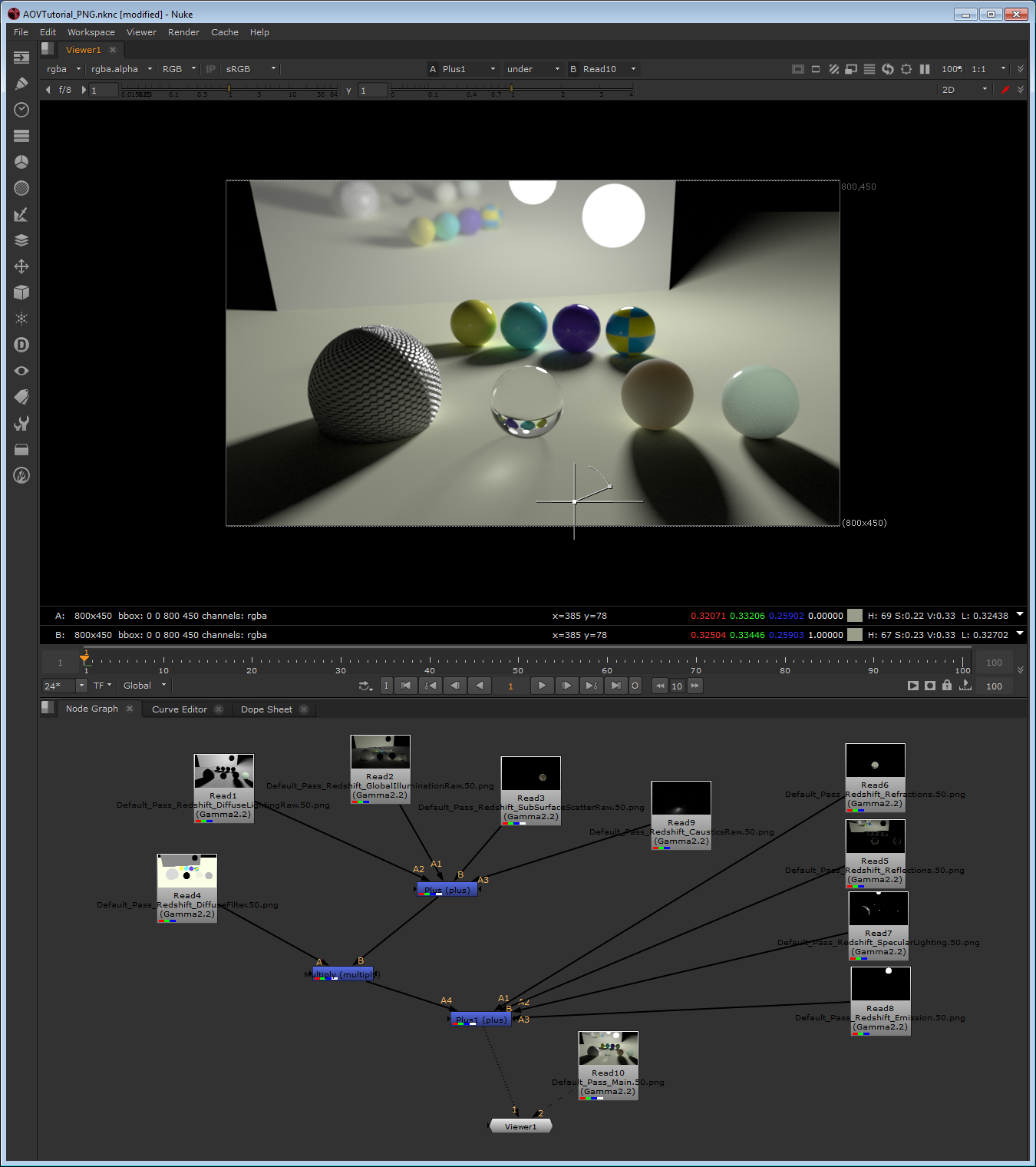The image size is (1036, 1167).
Task: Open the Channel nodes stacked-bars icon
Action: click(21, 136)
